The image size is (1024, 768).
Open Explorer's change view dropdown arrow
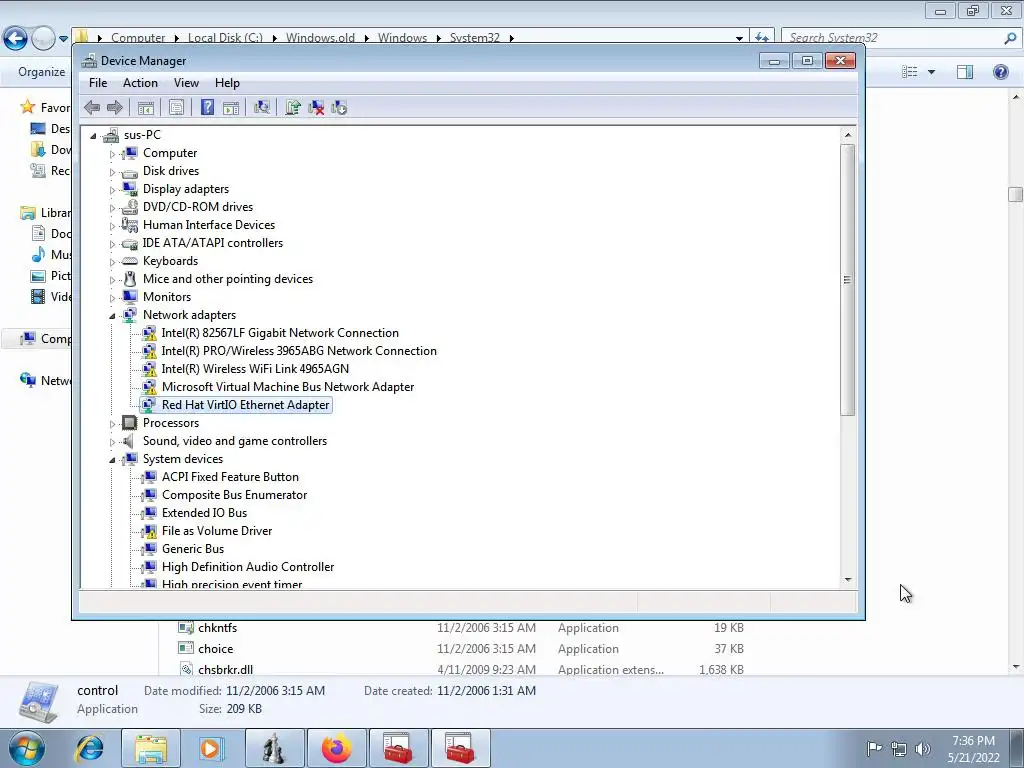tap(931, 72)
